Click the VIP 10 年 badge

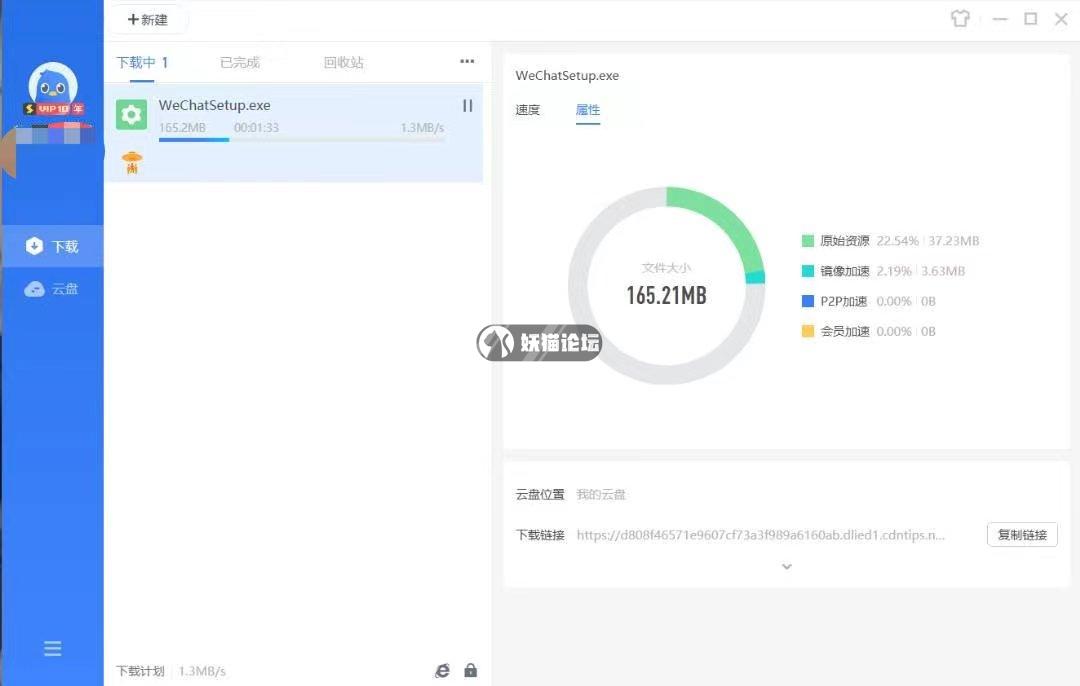click(x=54, y=109)
